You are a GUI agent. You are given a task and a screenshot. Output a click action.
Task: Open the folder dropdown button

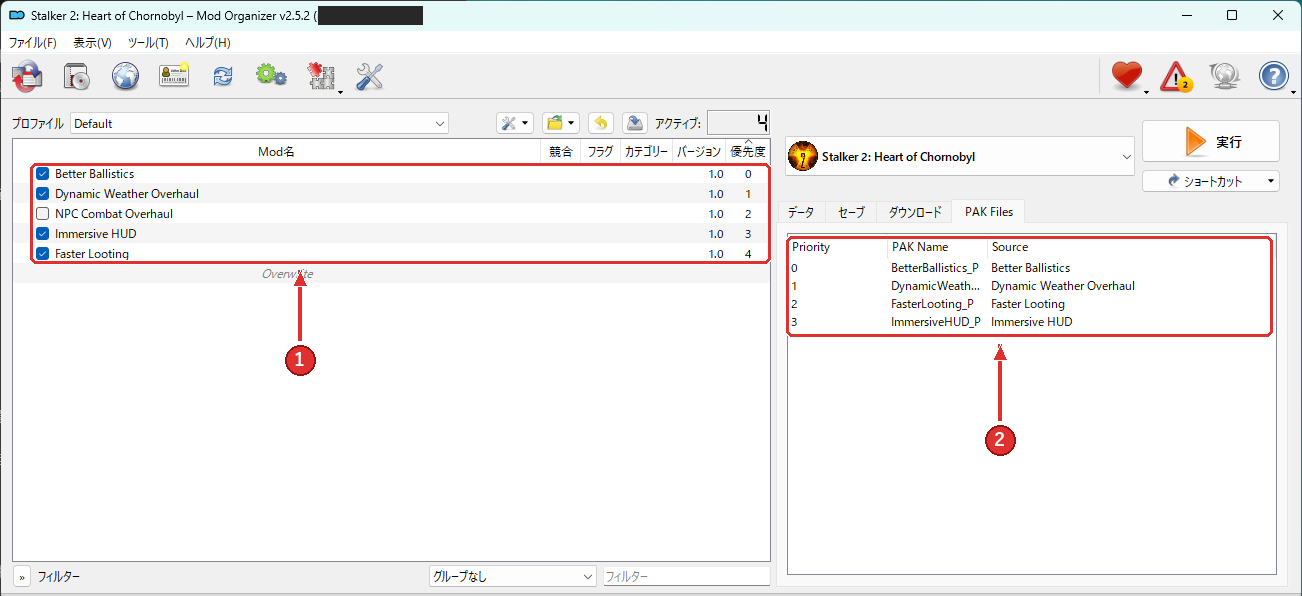(560, 123)
